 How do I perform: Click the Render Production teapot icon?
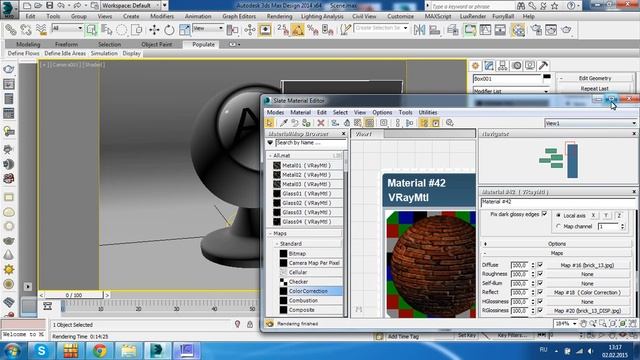[x=566, y=30]
